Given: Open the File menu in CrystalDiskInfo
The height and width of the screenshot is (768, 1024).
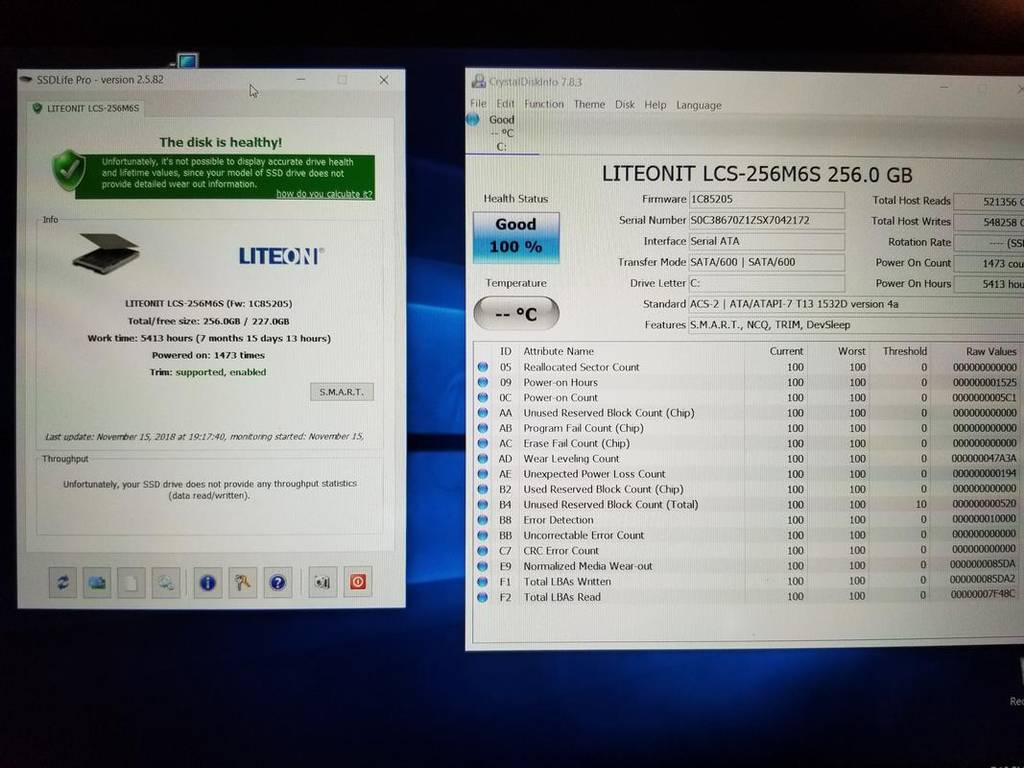Looking at the screenshot, I should [478, 103].
